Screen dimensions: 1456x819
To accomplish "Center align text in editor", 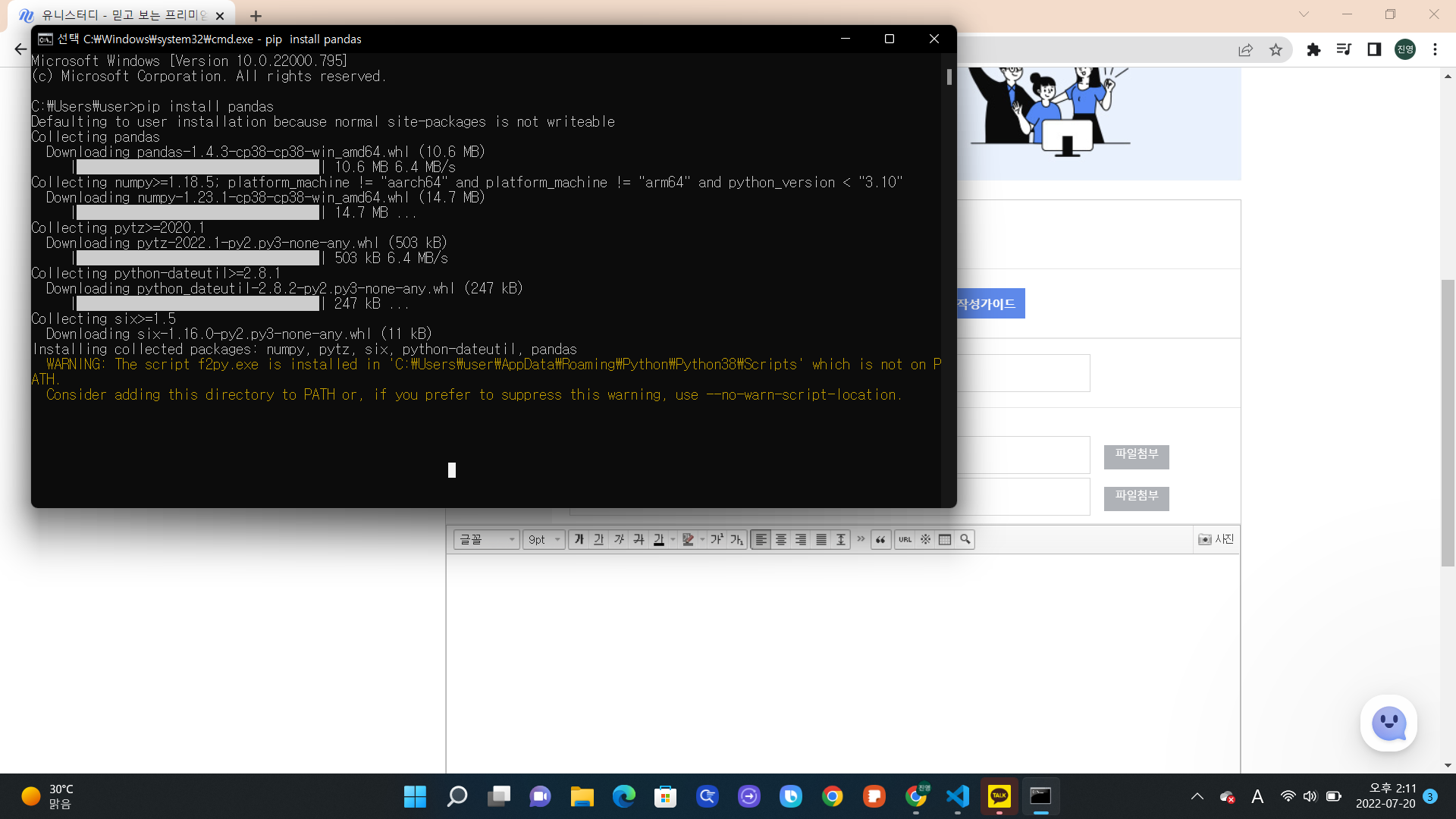I will [x=781, y=539].
